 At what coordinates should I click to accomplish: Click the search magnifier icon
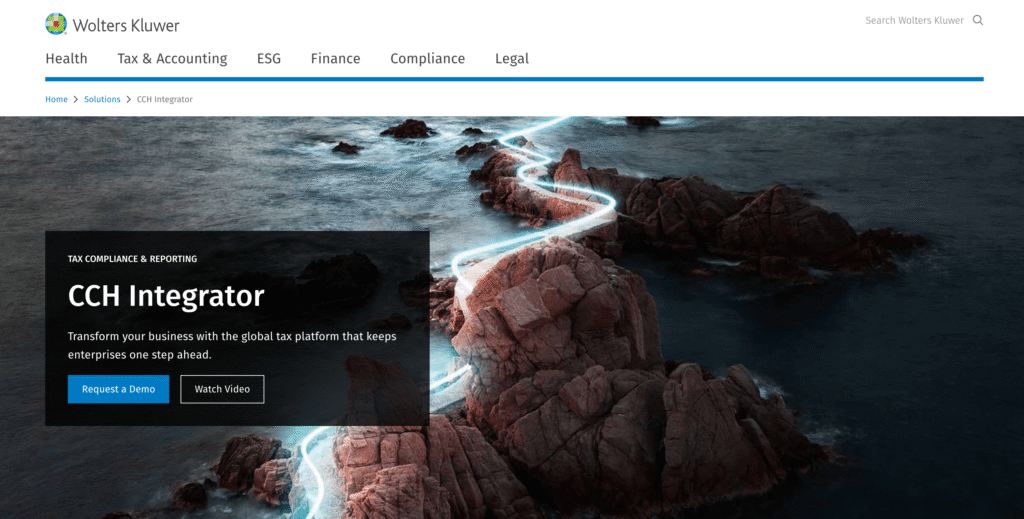click(x=978, y=20)
